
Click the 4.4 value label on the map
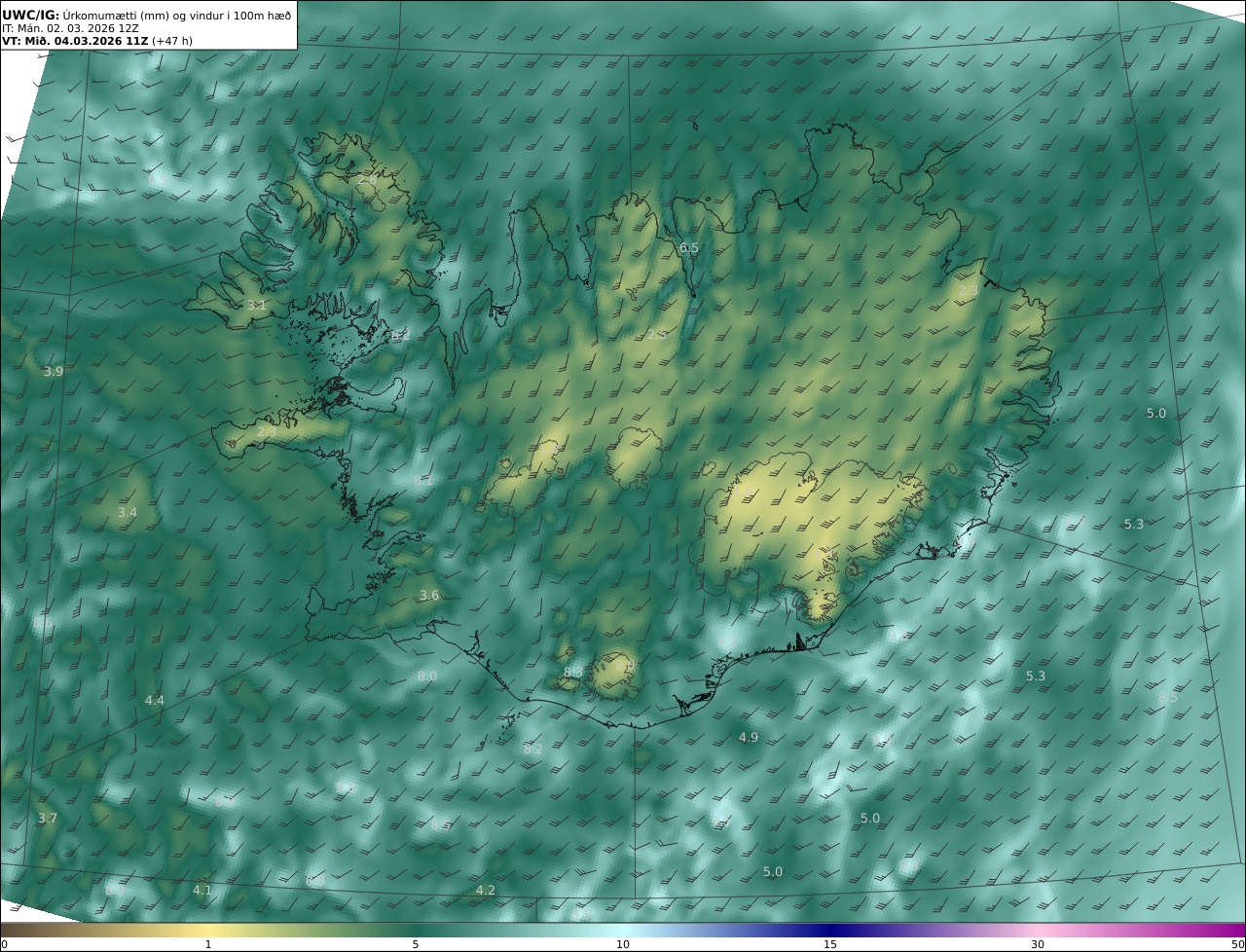[155, 700]
